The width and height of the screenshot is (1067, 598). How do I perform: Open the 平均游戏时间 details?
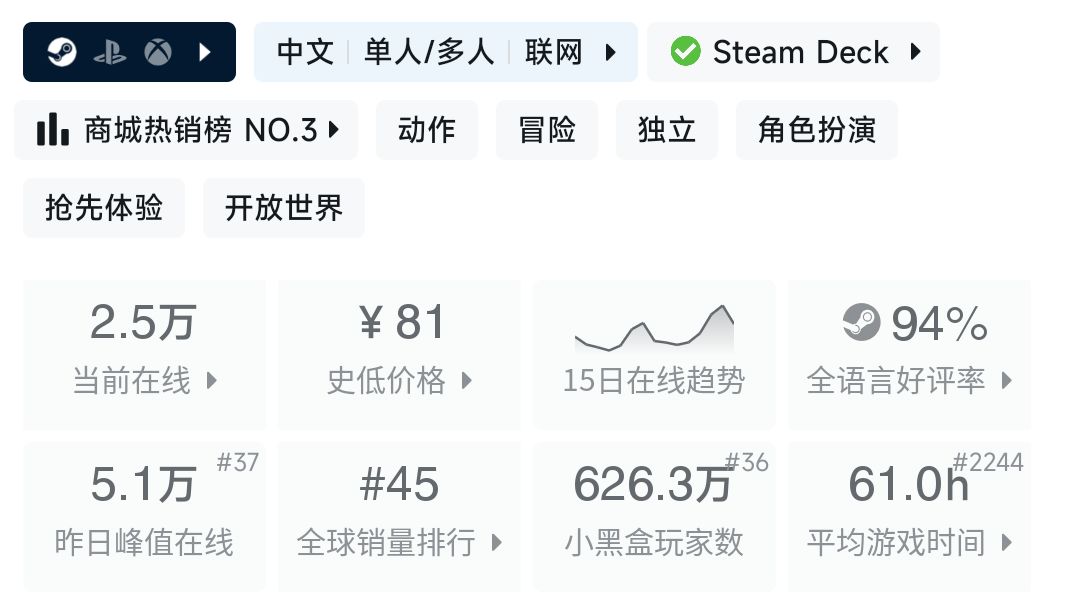pyautogui.click(x=909, y=516)
